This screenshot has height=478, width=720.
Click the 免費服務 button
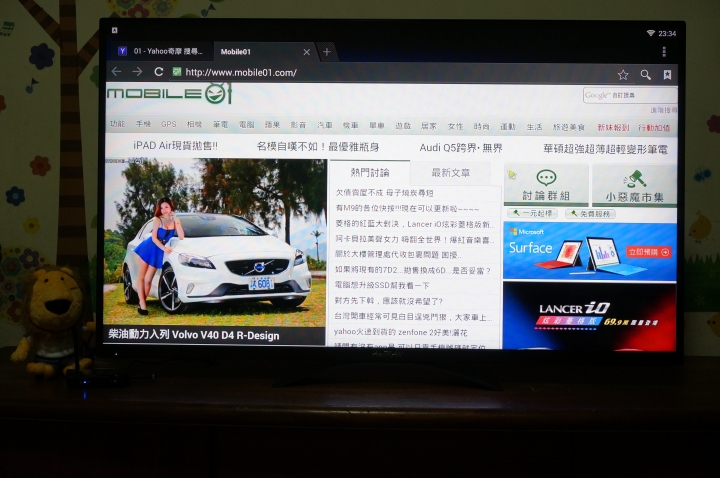click(x=591, y=214)
